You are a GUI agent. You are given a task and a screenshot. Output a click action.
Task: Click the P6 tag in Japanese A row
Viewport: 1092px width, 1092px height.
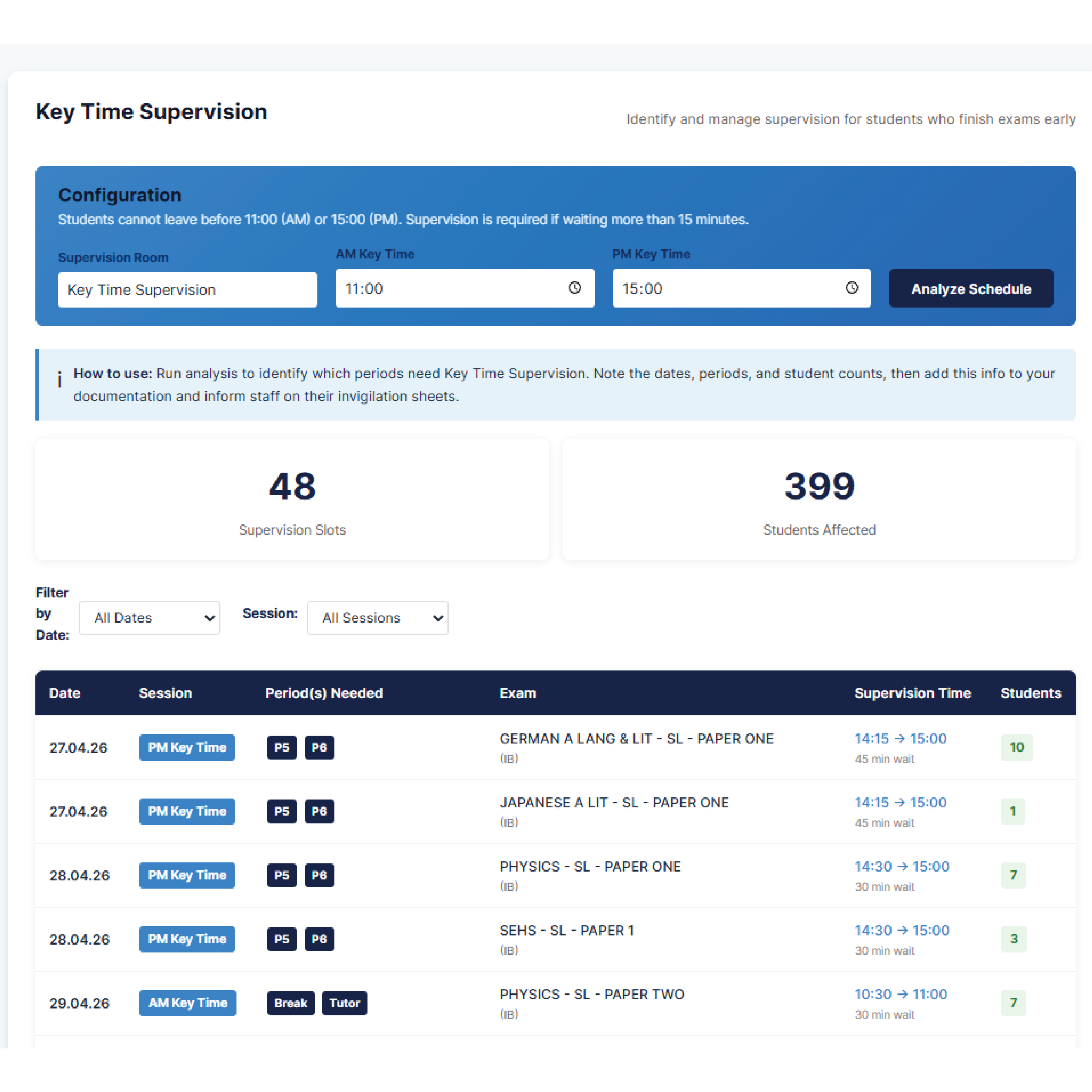(319, 811)
